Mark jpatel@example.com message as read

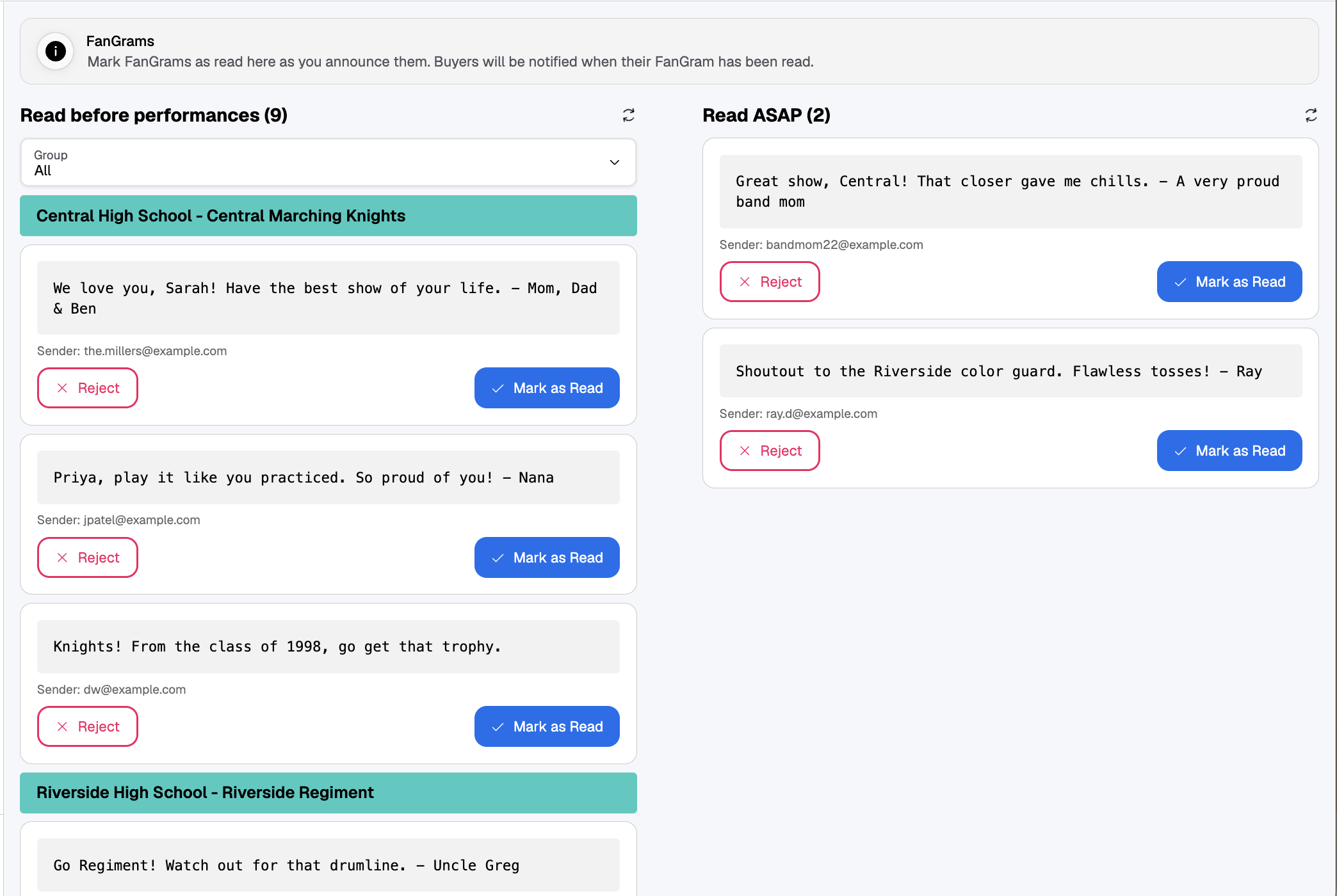(547, 557)
